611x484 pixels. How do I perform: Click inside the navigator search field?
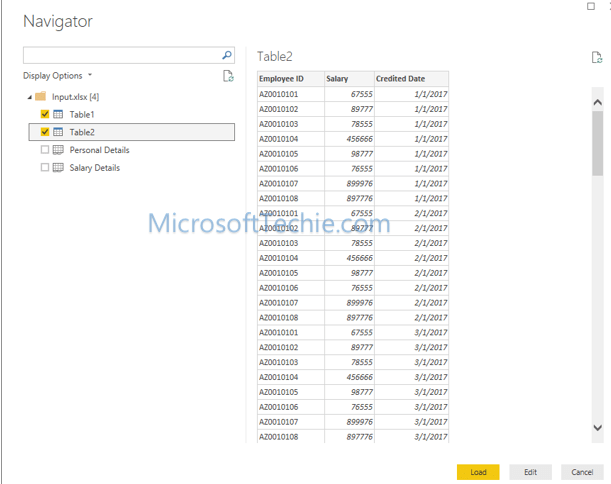pyautogui.click(x=120, y=56)
